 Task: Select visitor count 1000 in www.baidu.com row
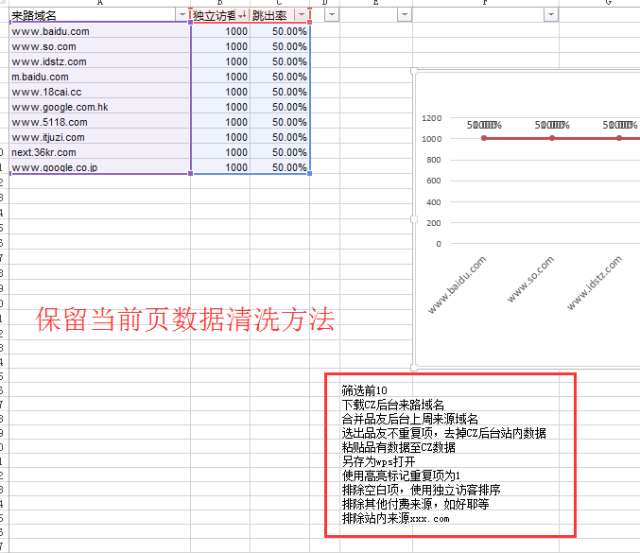(x=220, y=31)
